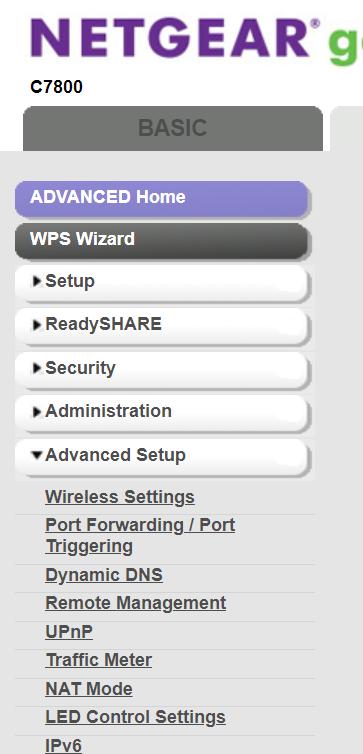Expand the ReadySHARE section arrow
Screen dimensions: 363x754
click(x=37, y=325)
